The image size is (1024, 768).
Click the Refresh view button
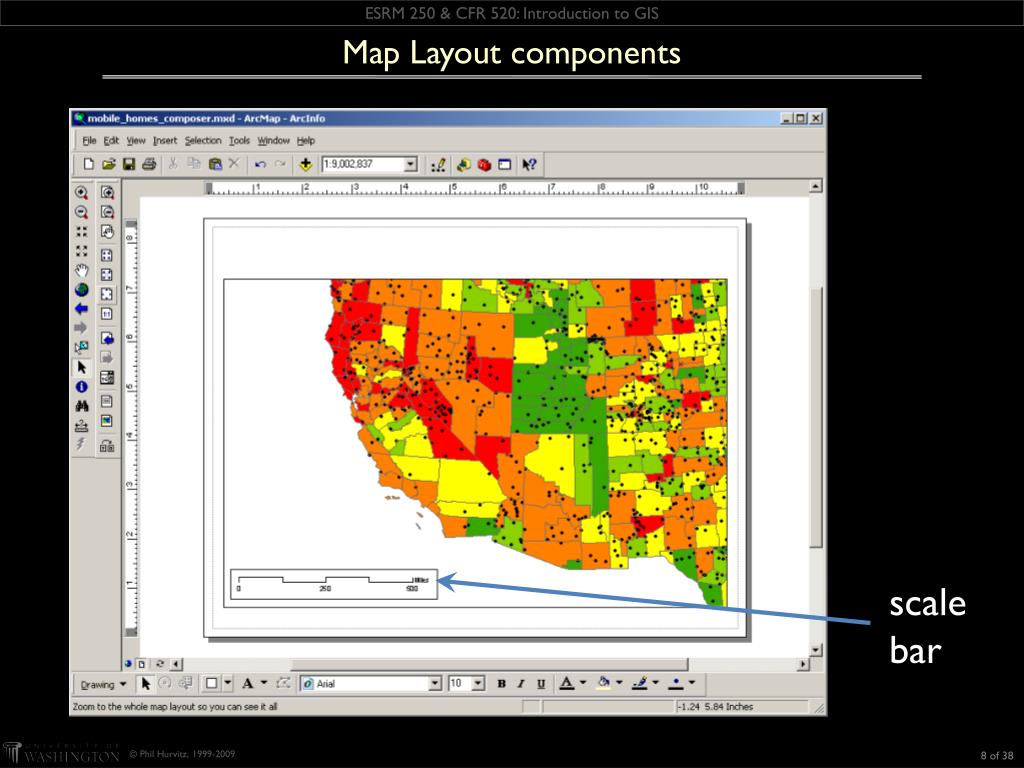tap(159, 664)
